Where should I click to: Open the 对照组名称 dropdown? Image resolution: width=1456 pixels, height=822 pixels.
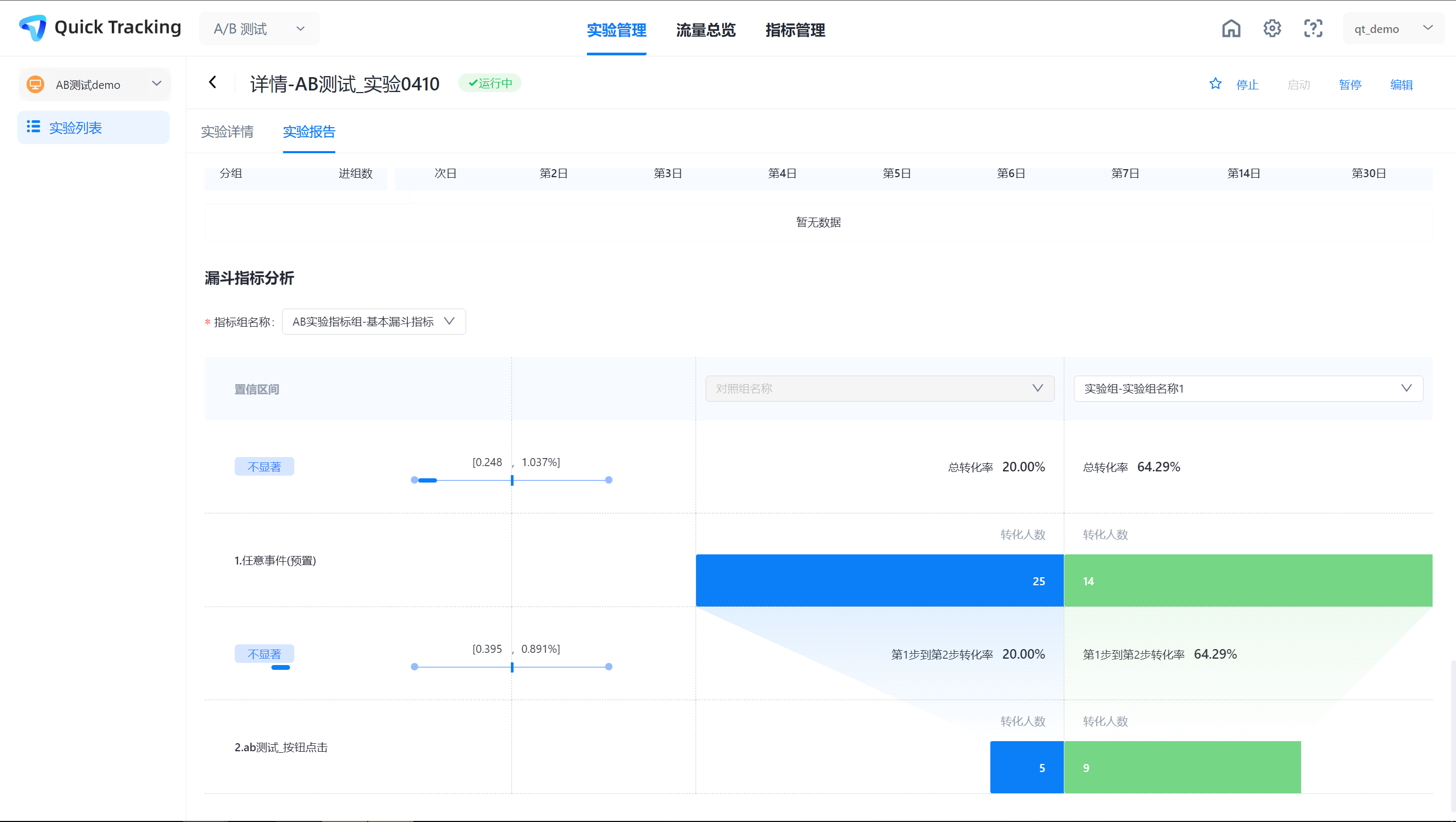879,389
